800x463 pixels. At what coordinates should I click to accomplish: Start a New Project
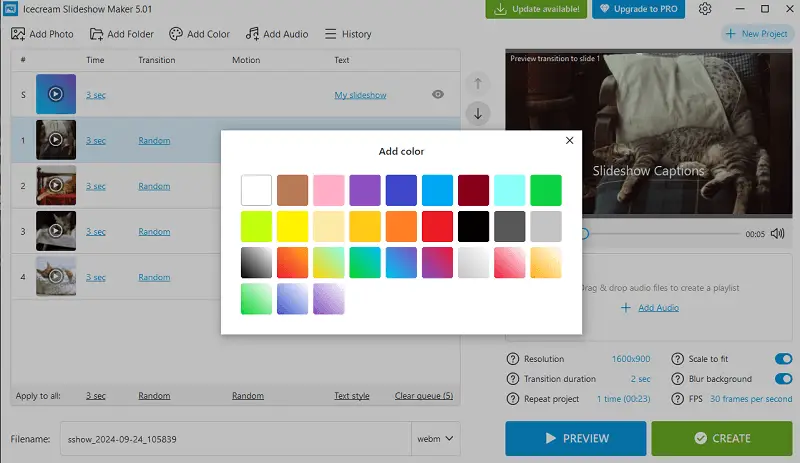(757, 34)
